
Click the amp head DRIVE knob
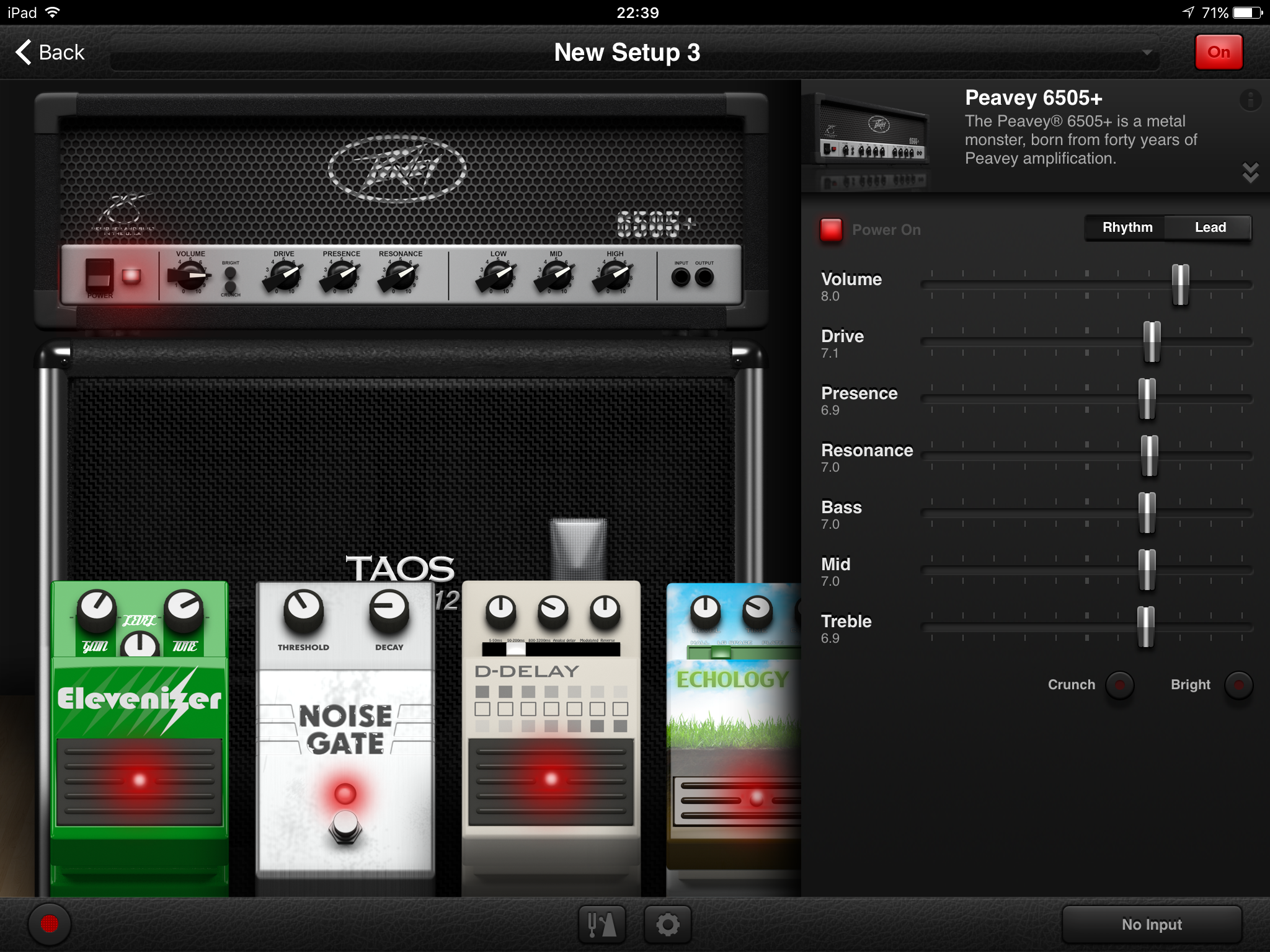[284, 276]
